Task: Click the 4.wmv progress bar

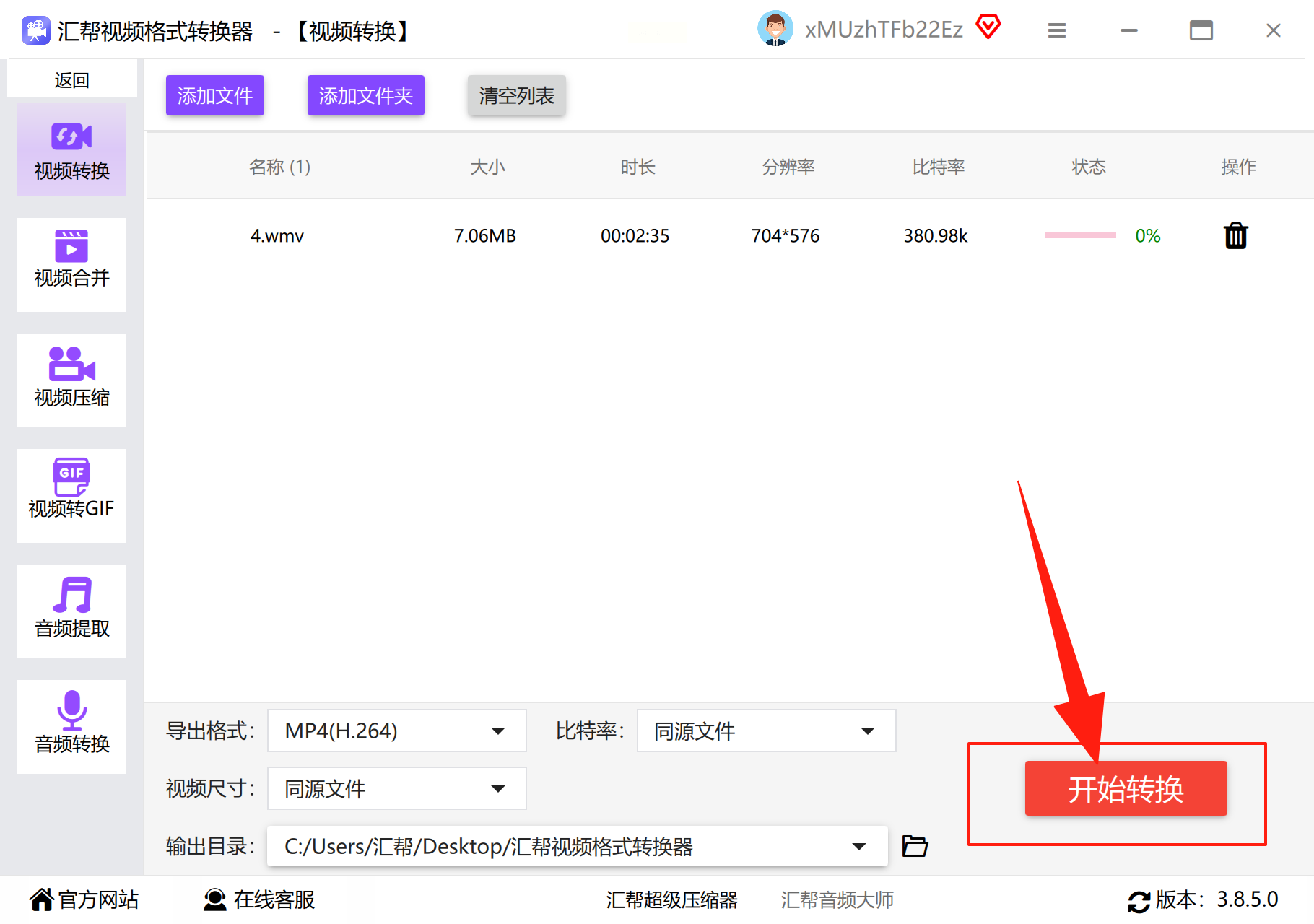Action: [1080, 235]
